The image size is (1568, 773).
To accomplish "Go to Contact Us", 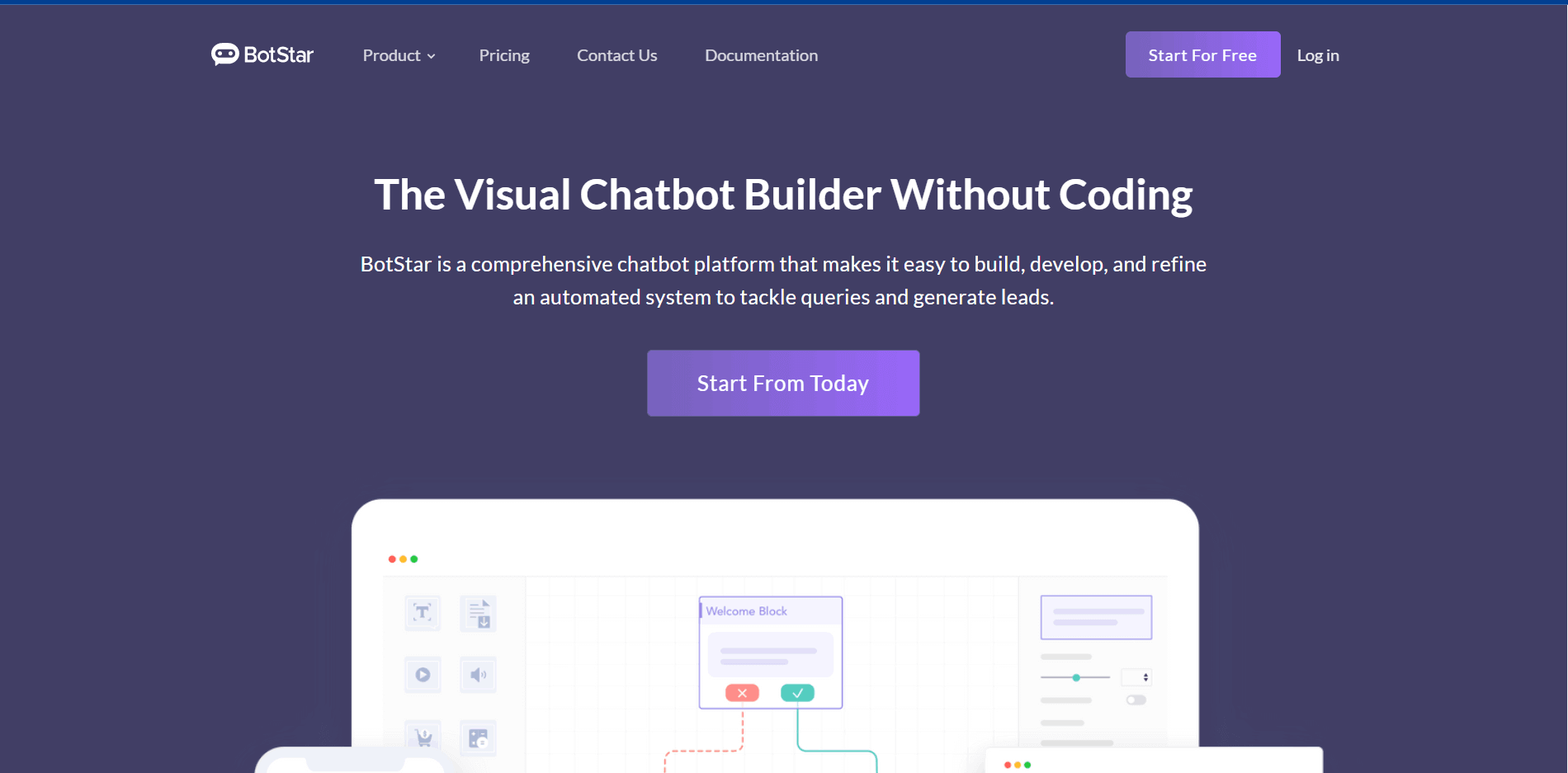I will click(x=617, y=55).
